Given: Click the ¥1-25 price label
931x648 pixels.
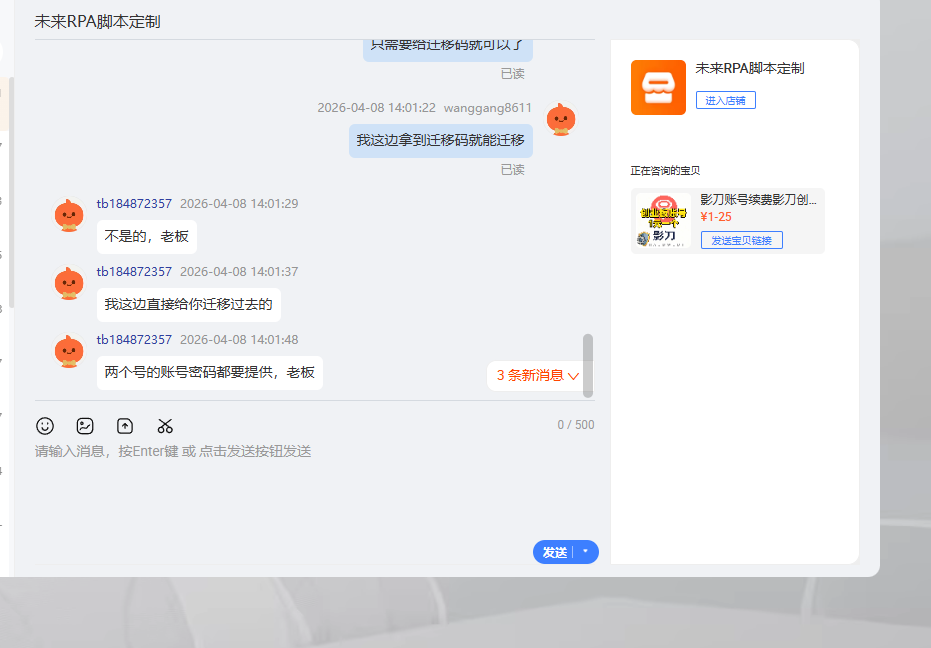Looking at the screenshot, I should 717,216.
